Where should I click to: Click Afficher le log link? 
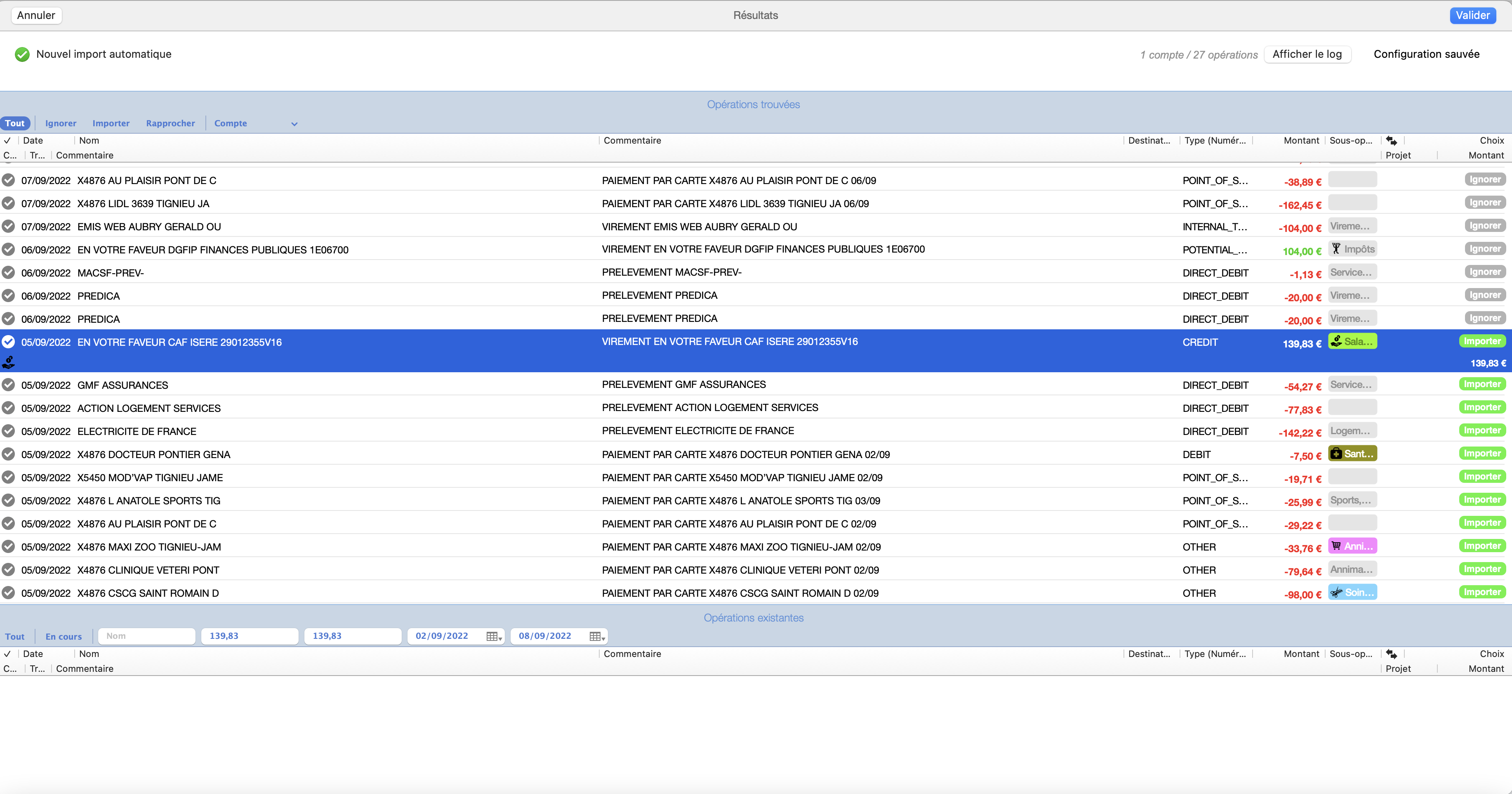(x=1308, y=54)
